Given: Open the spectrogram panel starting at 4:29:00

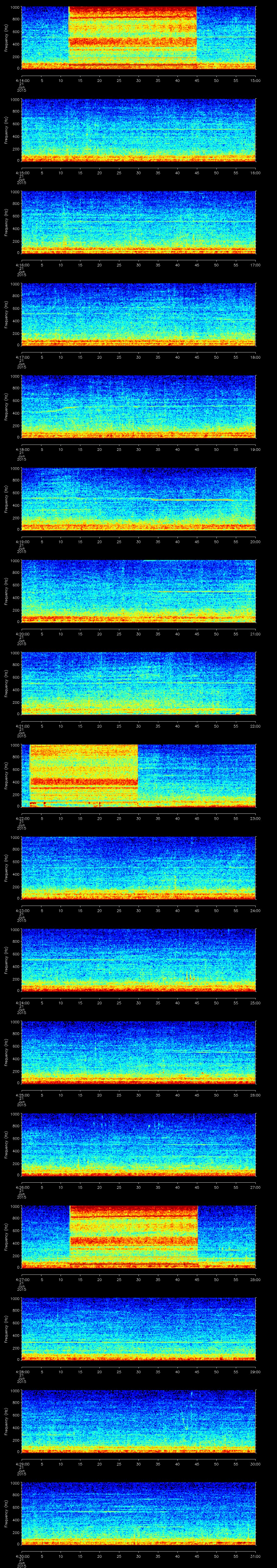Looking at the screenshot, I should [x=138, y=1421].
